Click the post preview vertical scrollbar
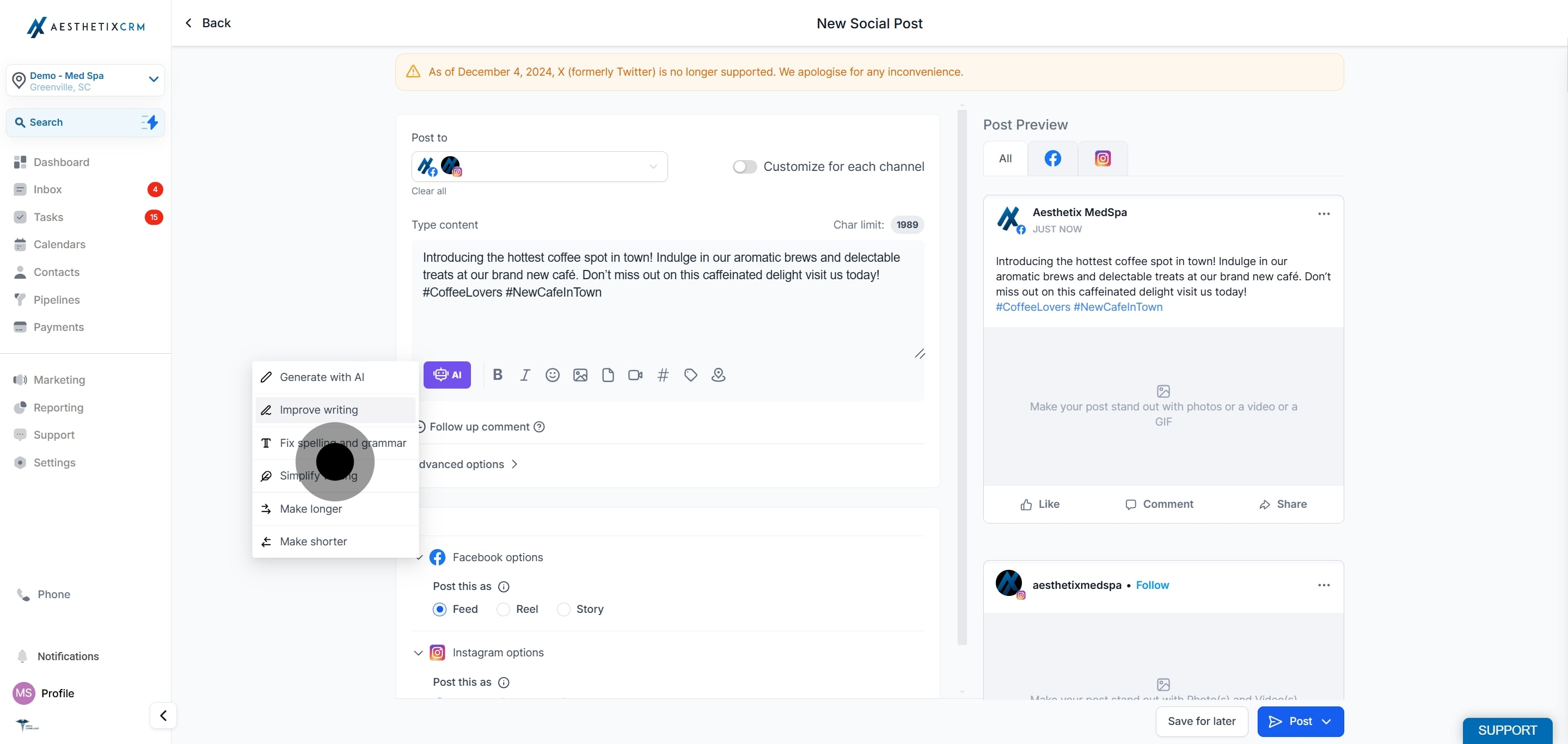 click(961, 377)
